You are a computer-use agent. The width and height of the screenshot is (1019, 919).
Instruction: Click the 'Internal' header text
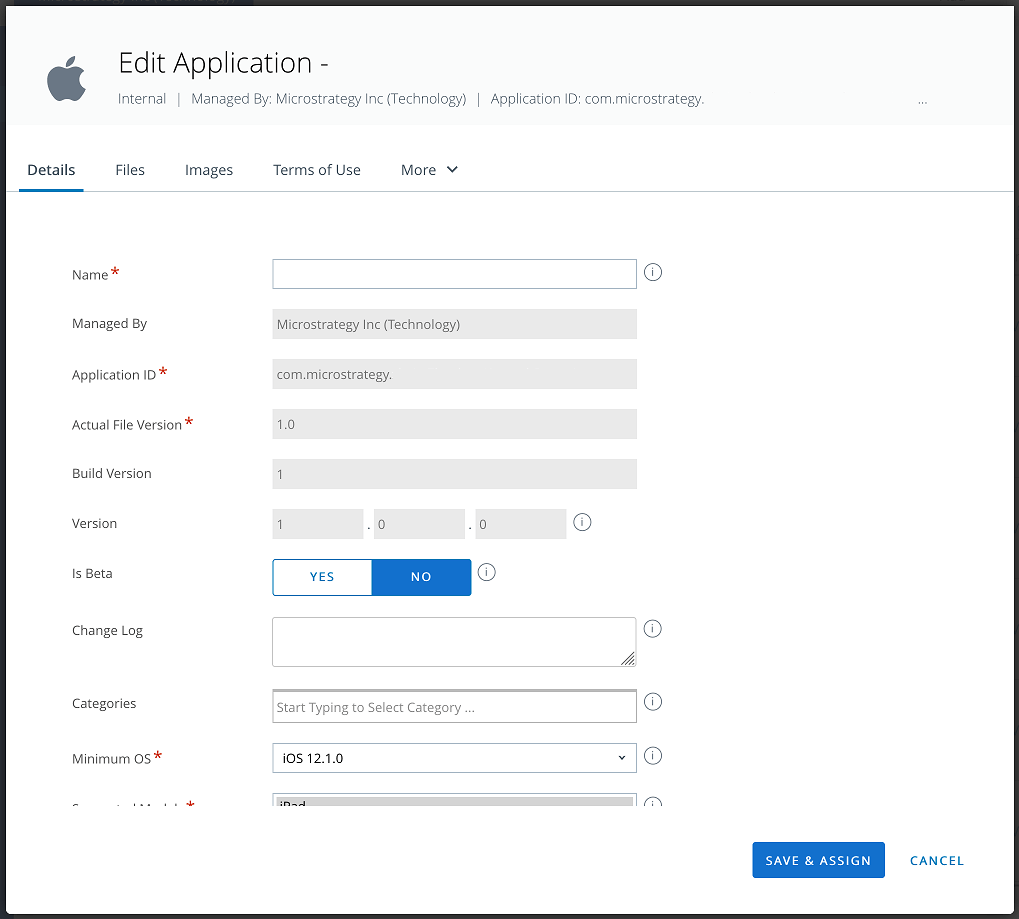pos(142,99)
